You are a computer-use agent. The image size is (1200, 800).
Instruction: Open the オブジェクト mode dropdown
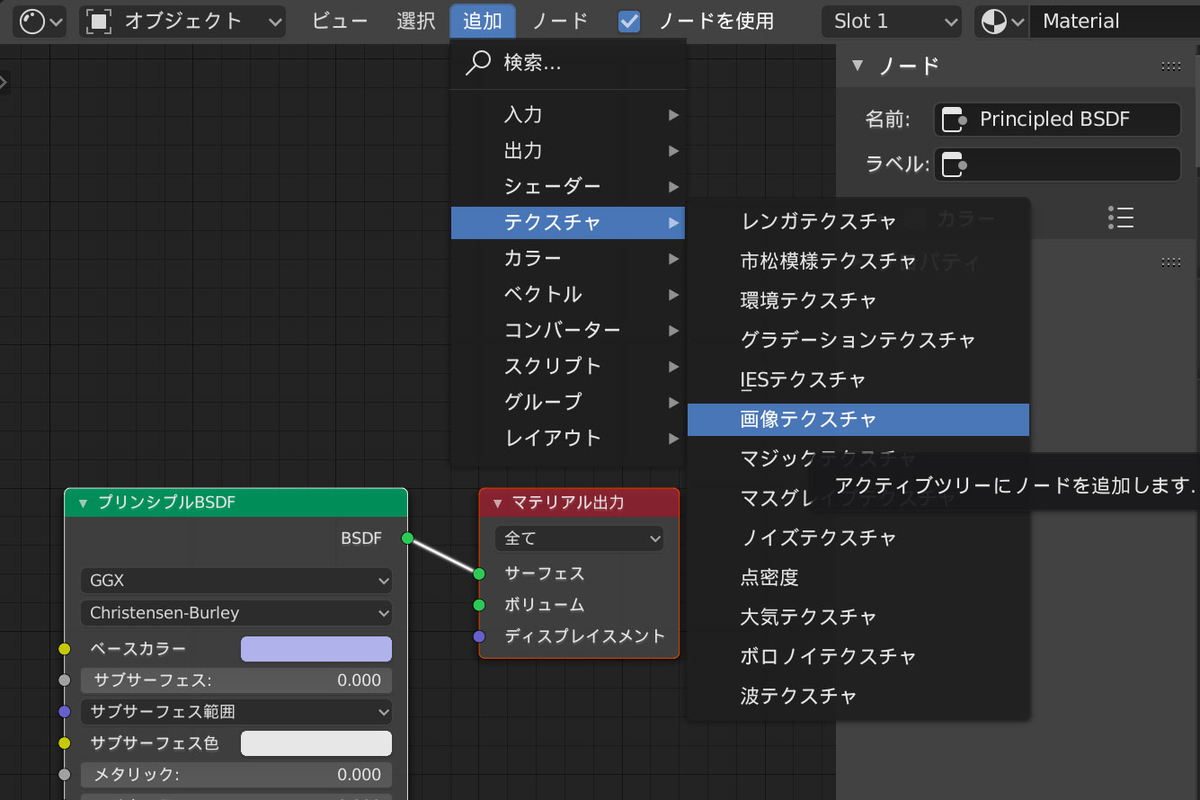click(182, 20)
